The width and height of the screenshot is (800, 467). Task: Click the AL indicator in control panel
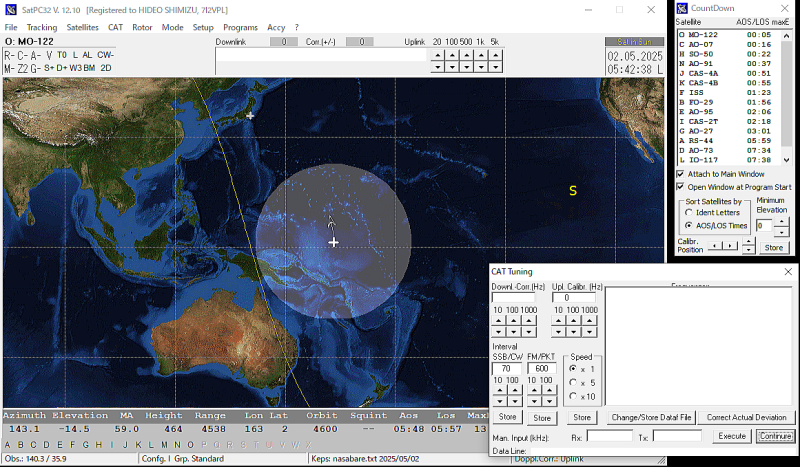(87, 55)
